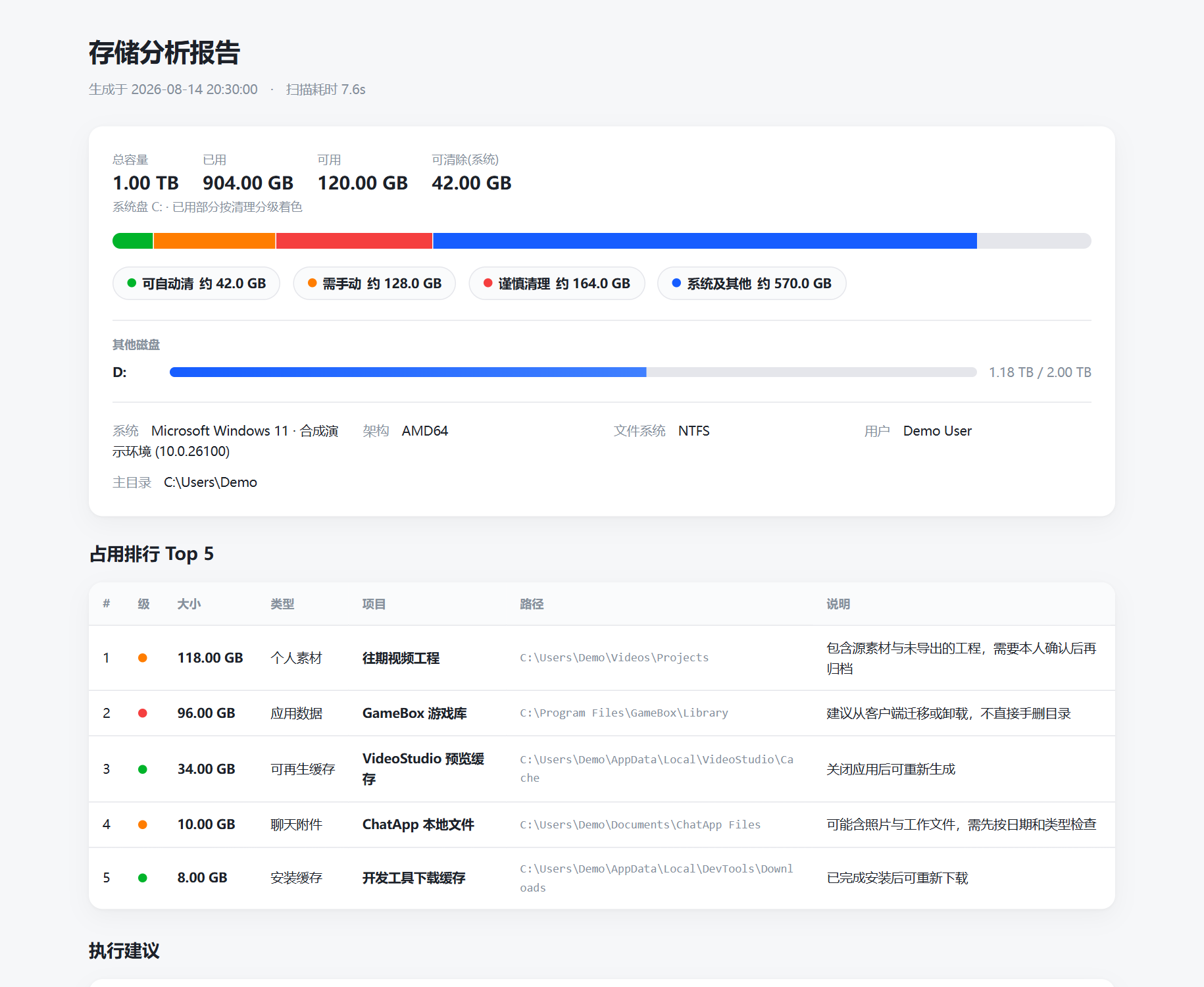Click the 应用数据 type cell

click(296, 713)
